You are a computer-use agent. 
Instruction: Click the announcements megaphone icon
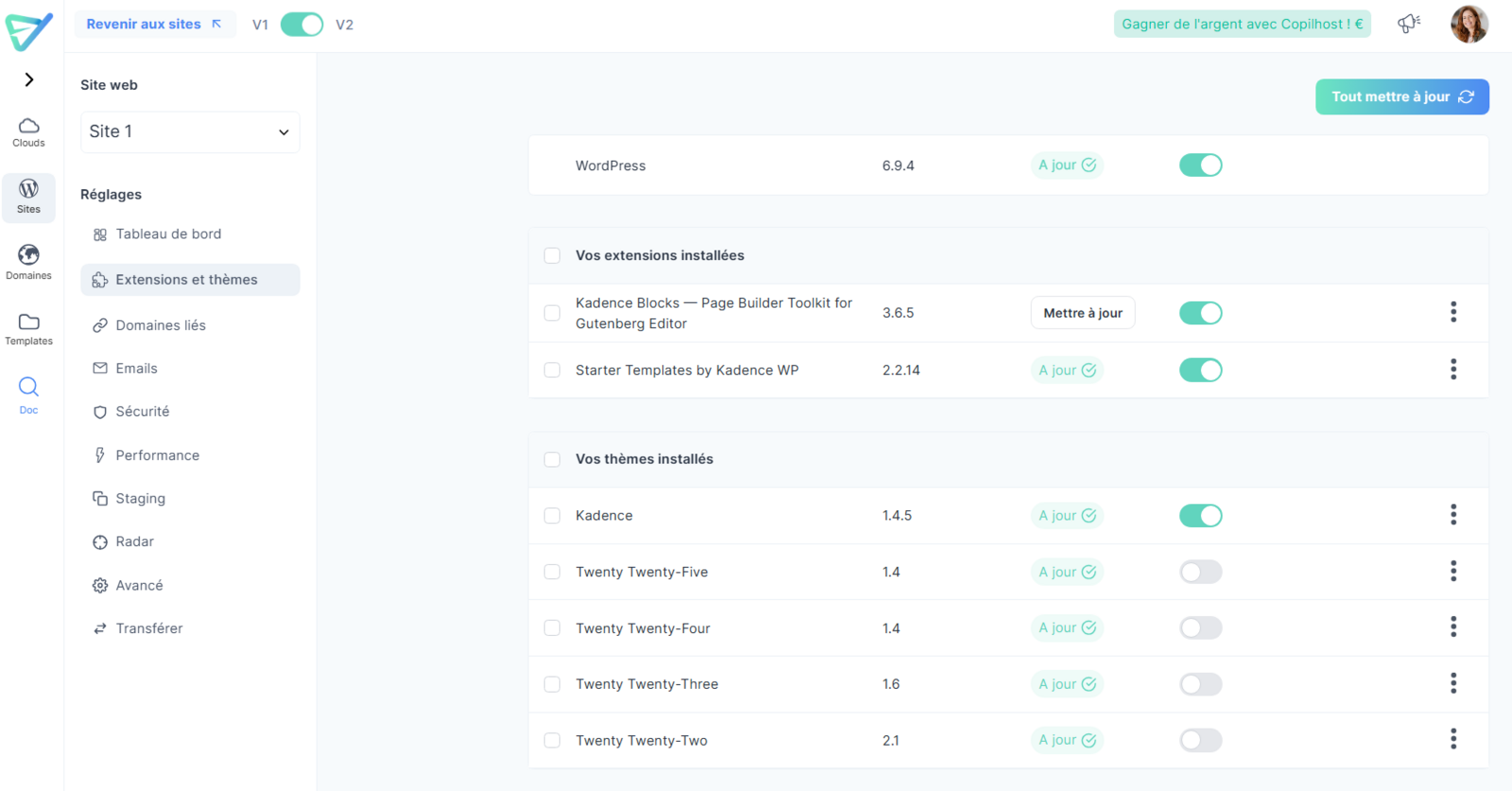[1409, 24]
